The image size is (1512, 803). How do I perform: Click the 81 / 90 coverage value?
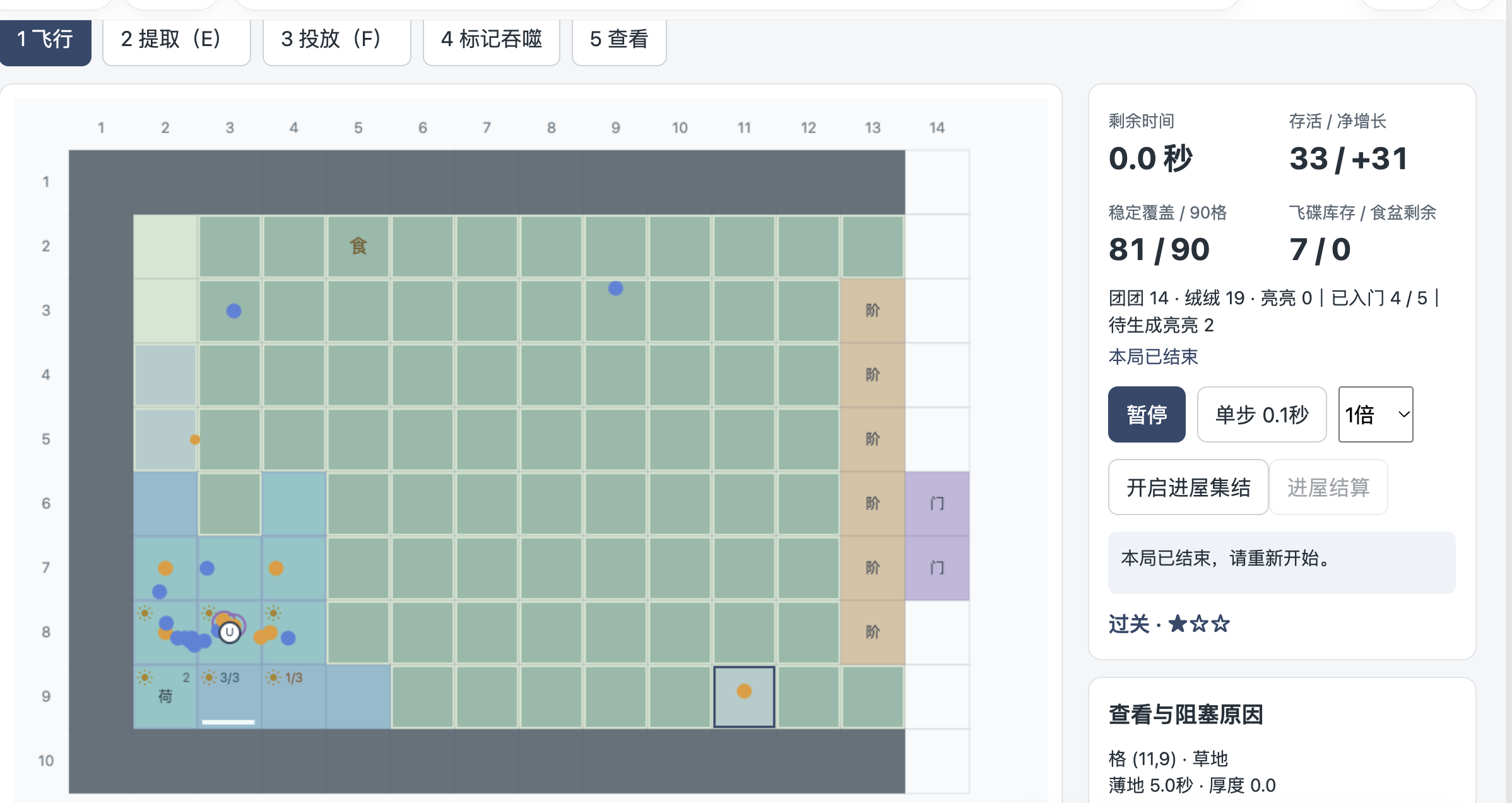click(x=1159, y=249)
